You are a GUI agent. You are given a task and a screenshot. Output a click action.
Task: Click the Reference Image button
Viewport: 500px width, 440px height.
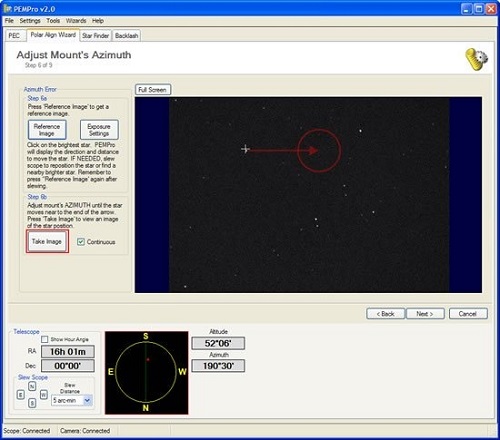(47, 130)
